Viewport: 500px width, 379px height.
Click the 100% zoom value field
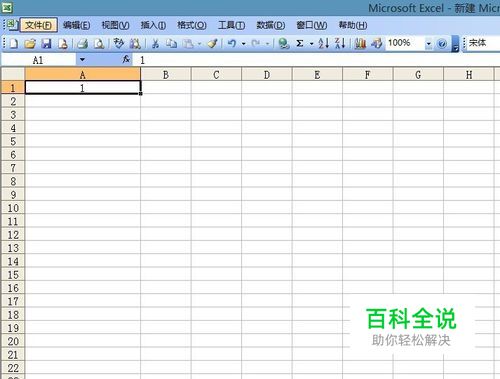(x=405, y=43)
